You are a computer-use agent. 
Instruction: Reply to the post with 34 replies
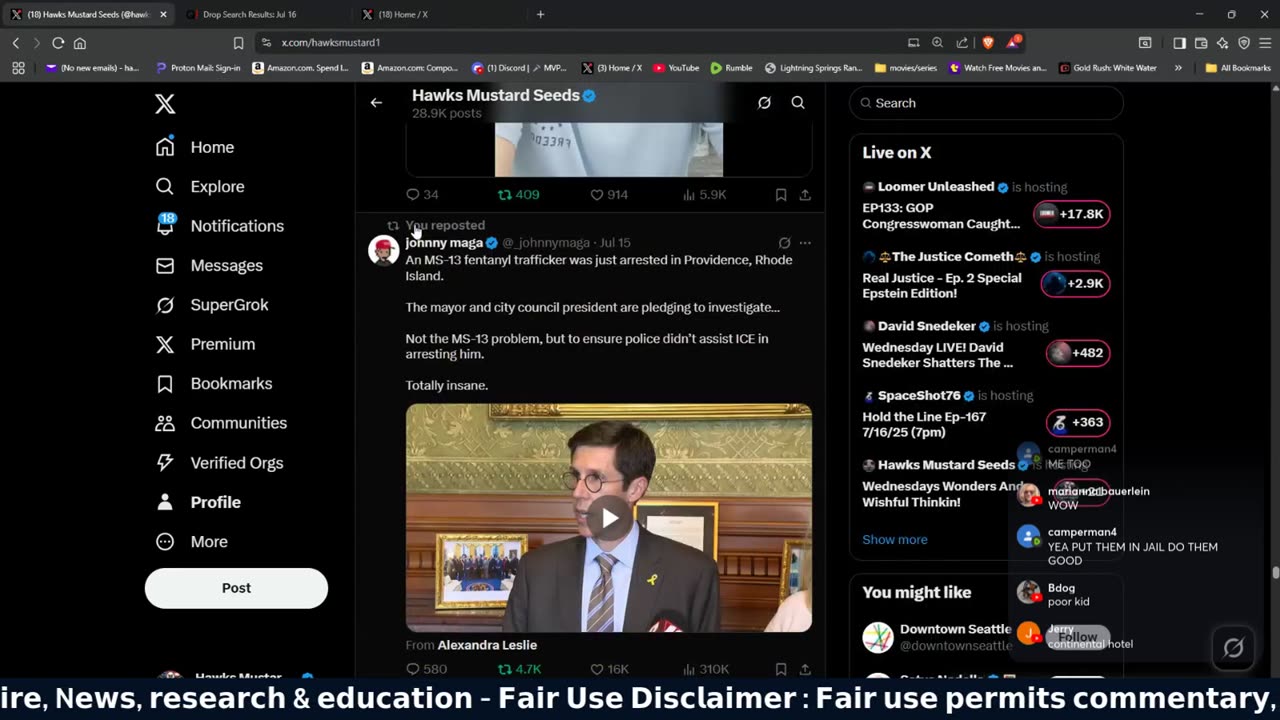click(422, 194)
